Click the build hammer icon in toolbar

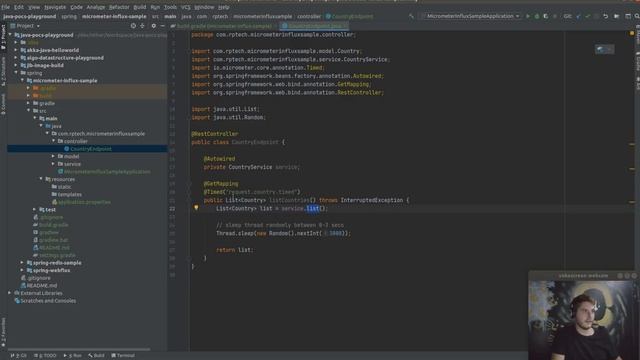pyautogui.click(x=411, y=16)
